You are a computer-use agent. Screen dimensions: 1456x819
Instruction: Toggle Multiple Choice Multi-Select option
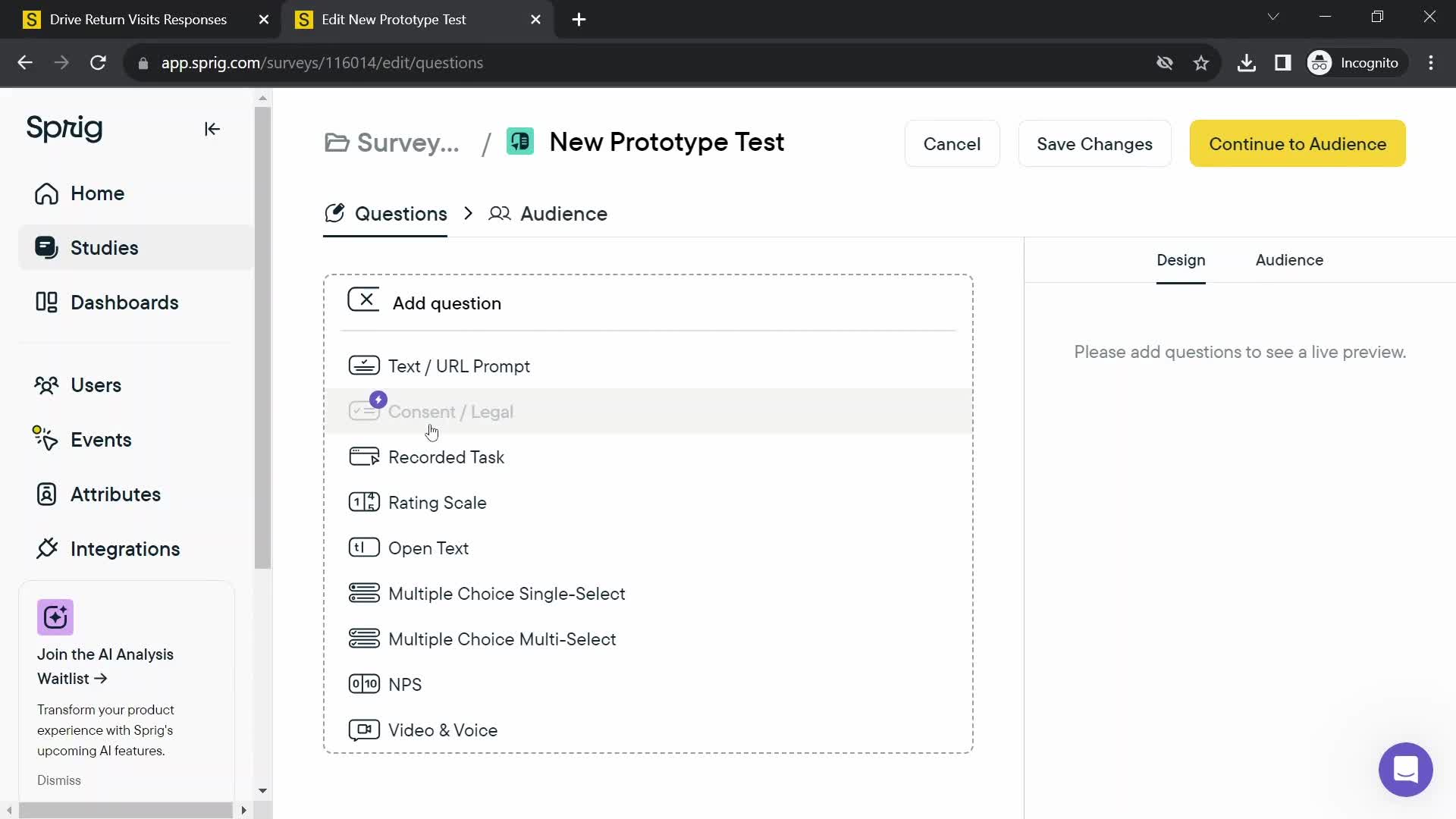click(502, 638)
